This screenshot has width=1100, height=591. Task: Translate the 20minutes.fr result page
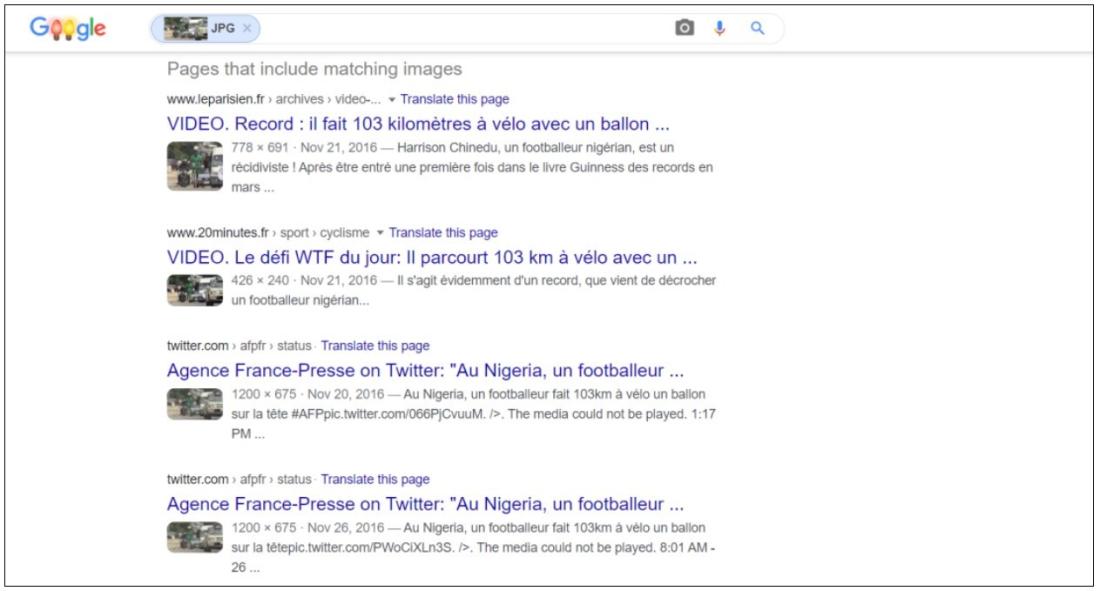click(443, 232)
